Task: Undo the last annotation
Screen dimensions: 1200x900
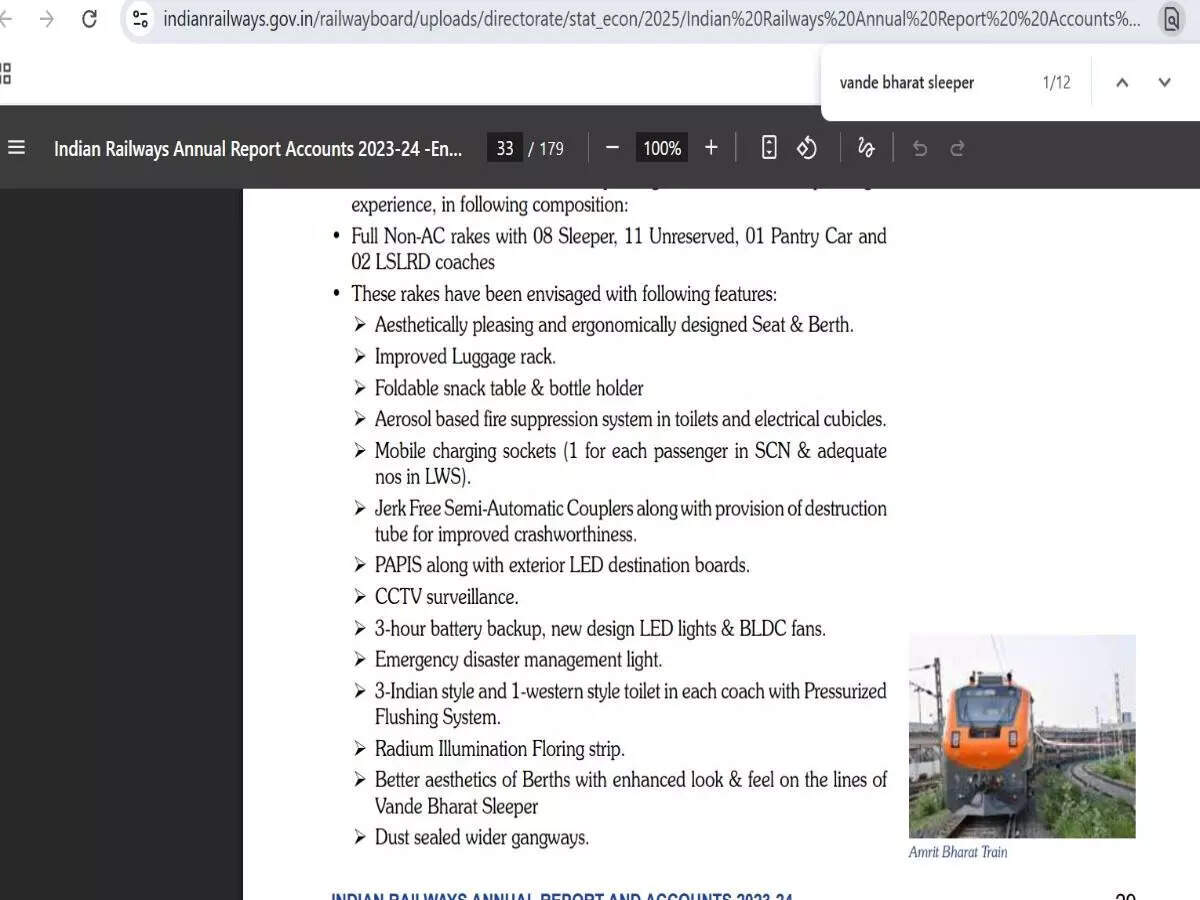Action: [x=919, y=147]
